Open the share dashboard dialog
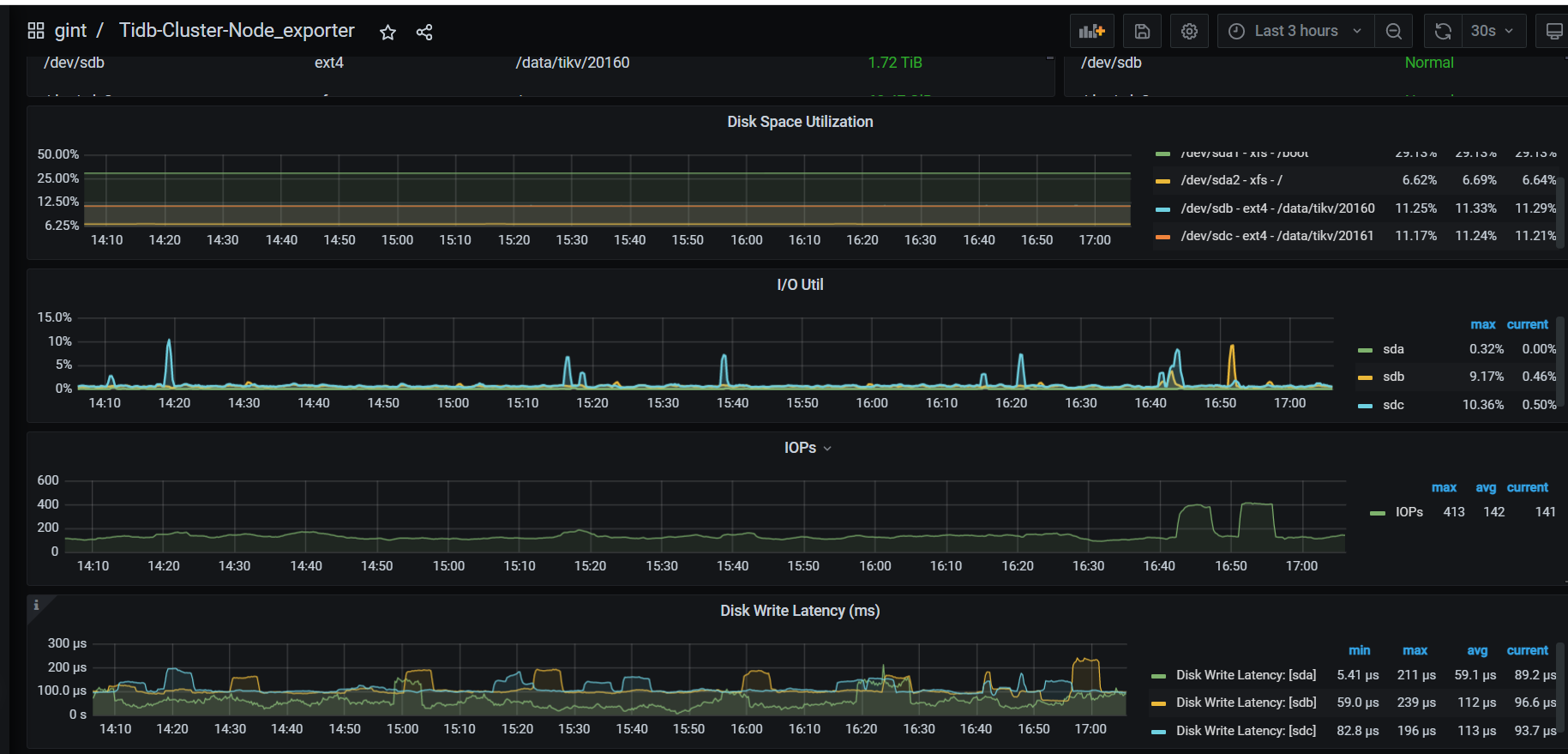The width and height of the screenshot is (1568, 754). pos(424,33)
